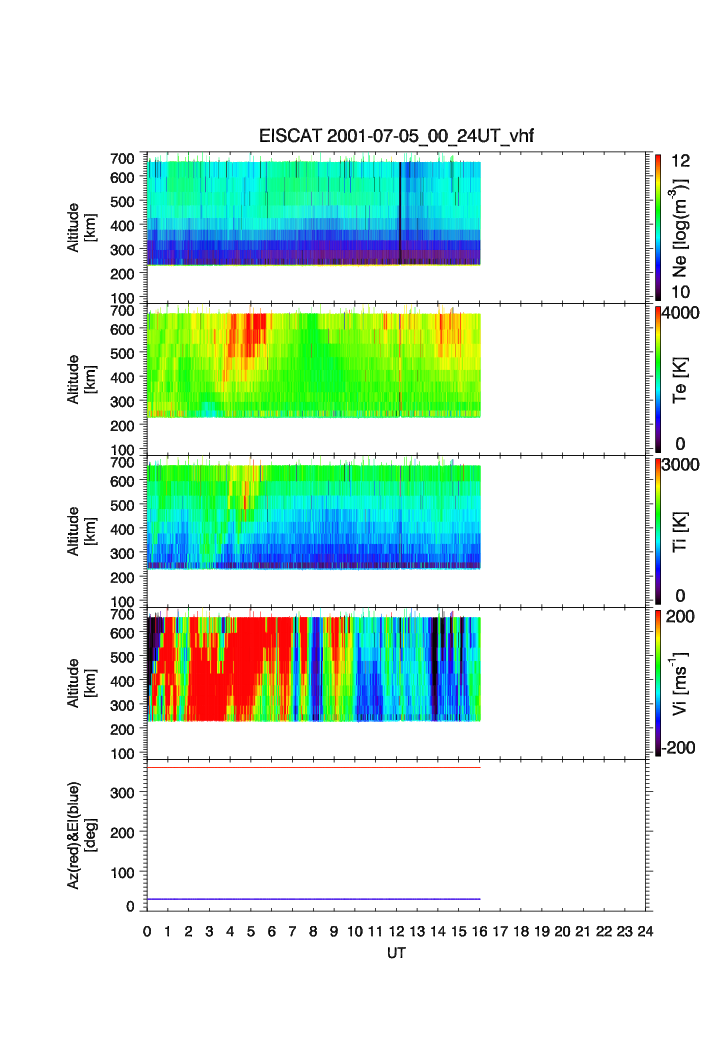Image resolution: width=708 pixels, height=1063 pixels.
Task: Click the Te [K] color bar label
Action: pyautogui.click(x=681, y=380)
